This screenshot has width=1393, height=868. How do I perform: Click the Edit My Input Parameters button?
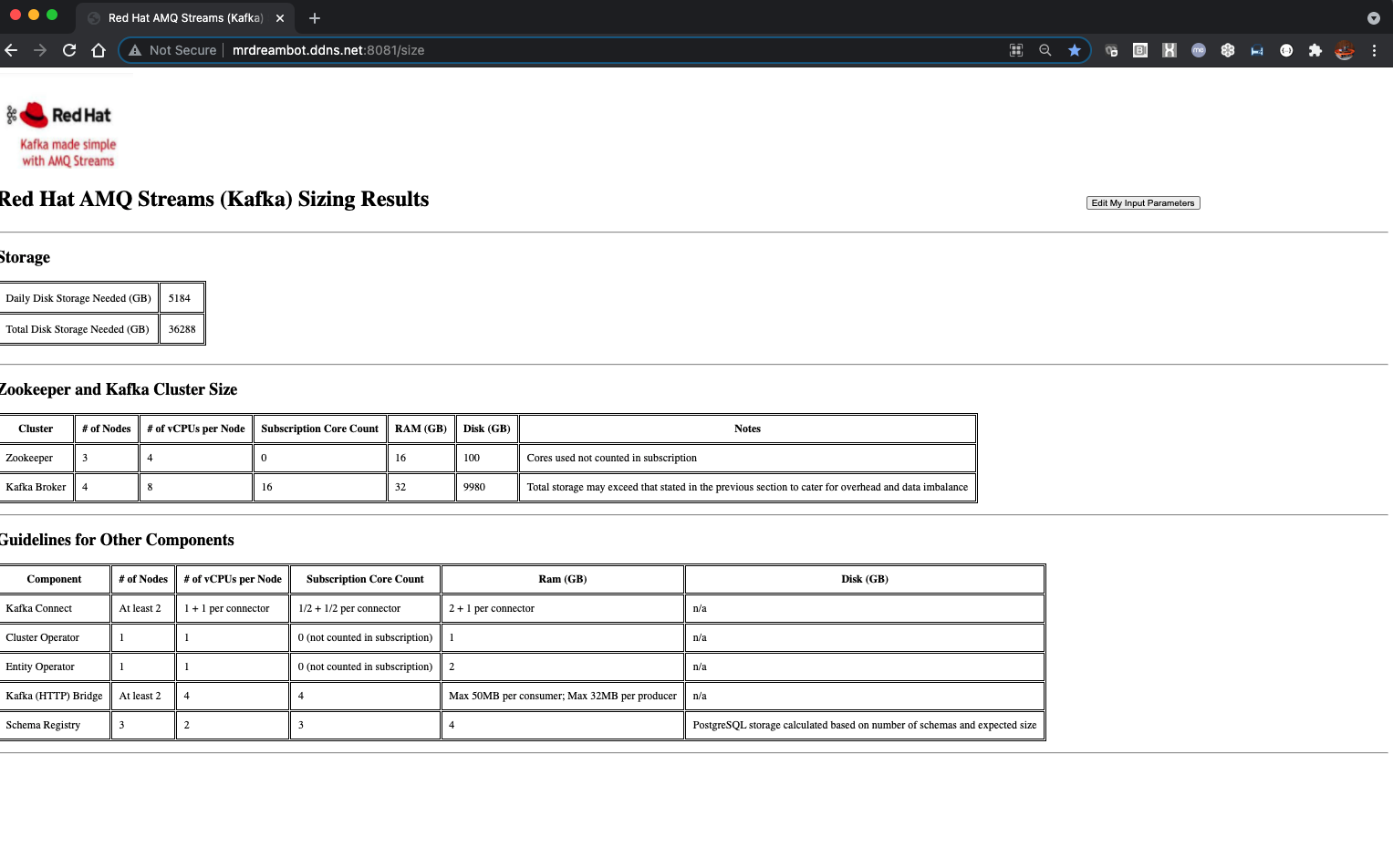pyautogui.click(x=1143, y=203)
